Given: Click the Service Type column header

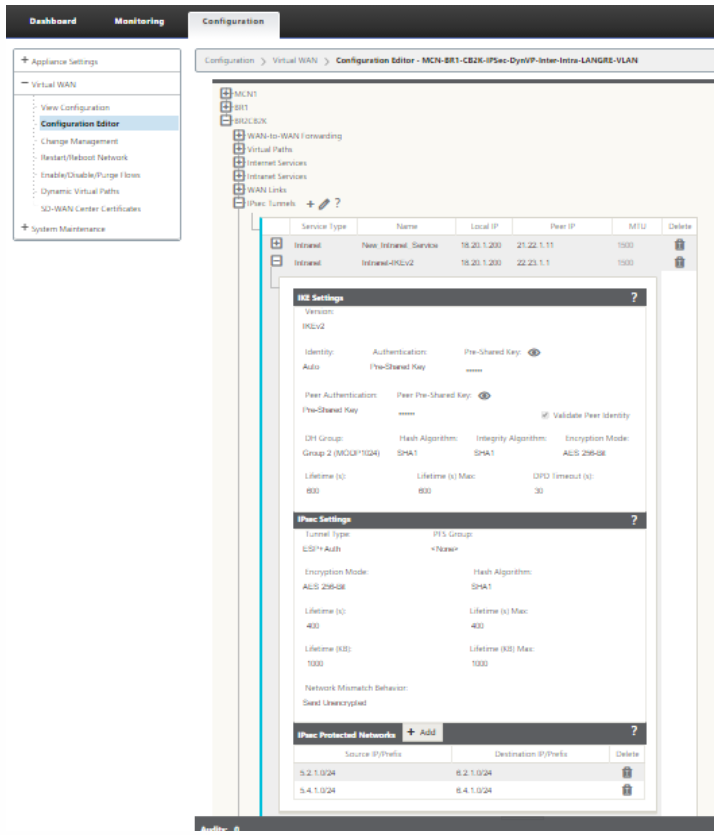Looking at the screenshot, I should coord(324,226).
